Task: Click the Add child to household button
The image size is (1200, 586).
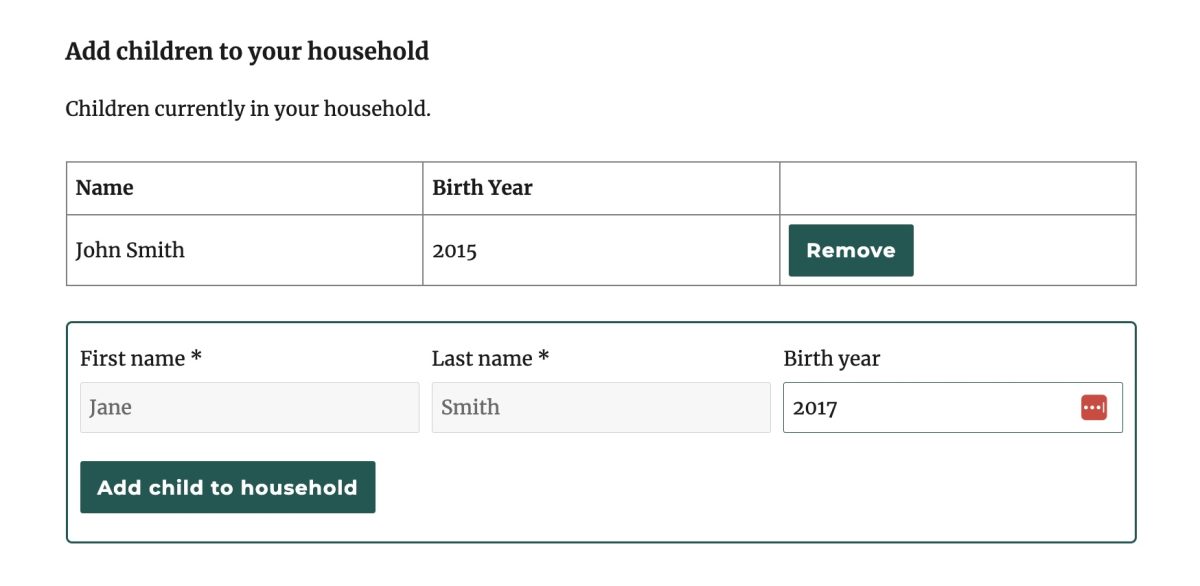Action: (227, 487)
